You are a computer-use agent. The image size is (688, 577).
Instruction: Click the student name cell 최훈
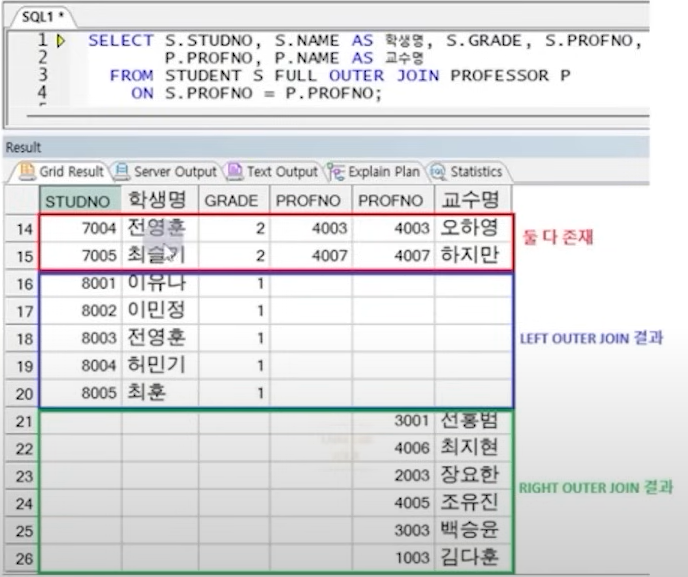pos(160,393)
